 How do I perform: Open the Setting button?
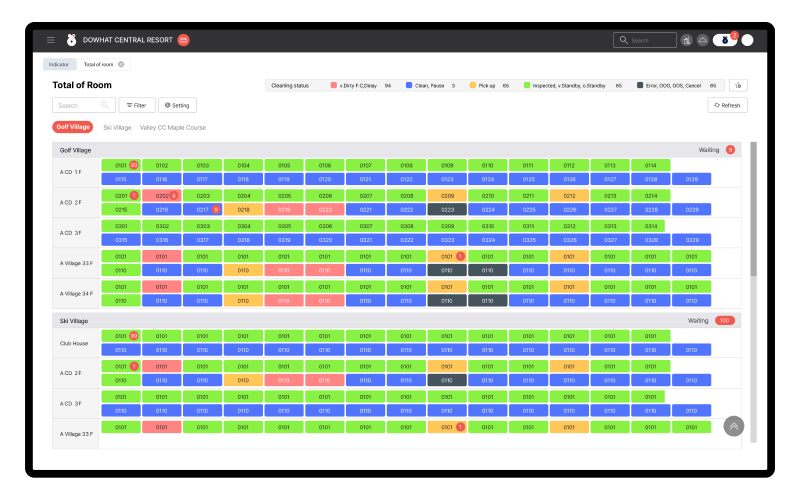click(x=177, y=105)
